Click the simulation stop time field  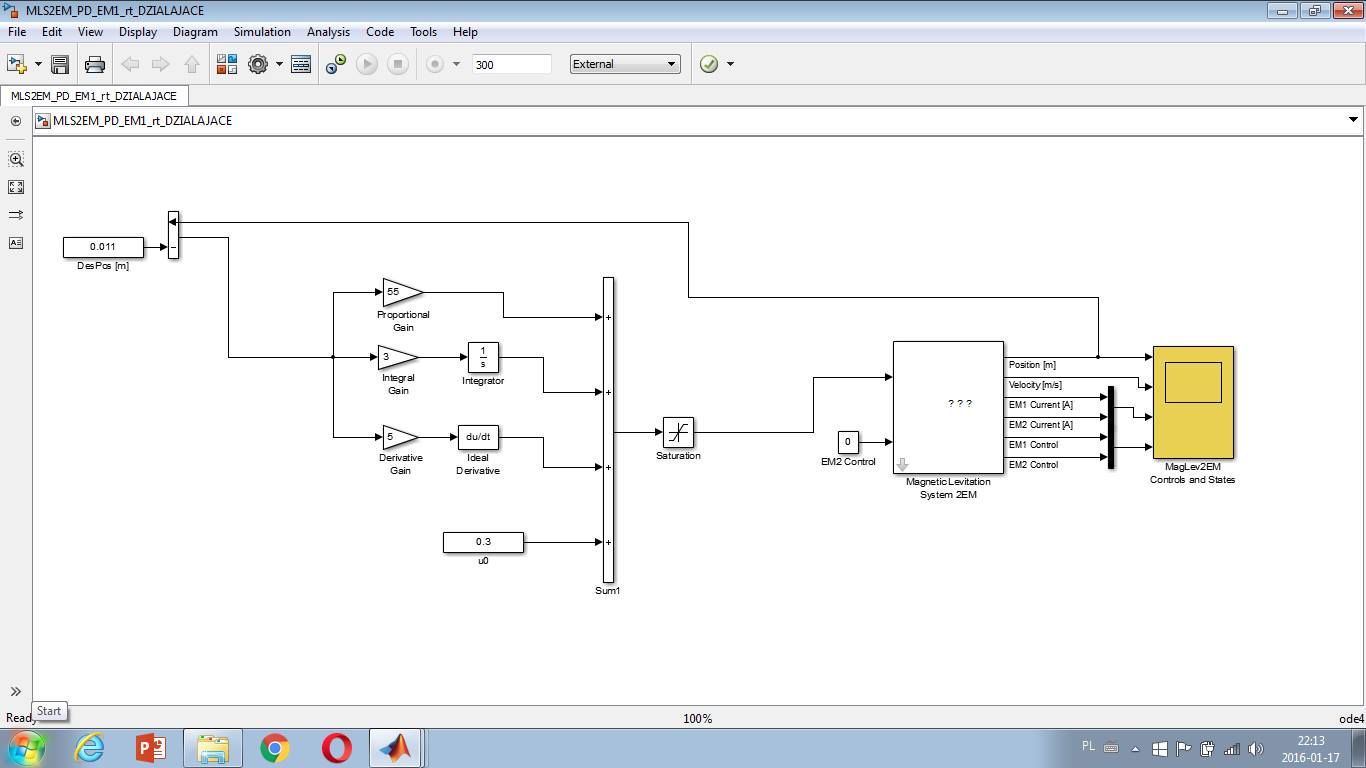point(511,64)
